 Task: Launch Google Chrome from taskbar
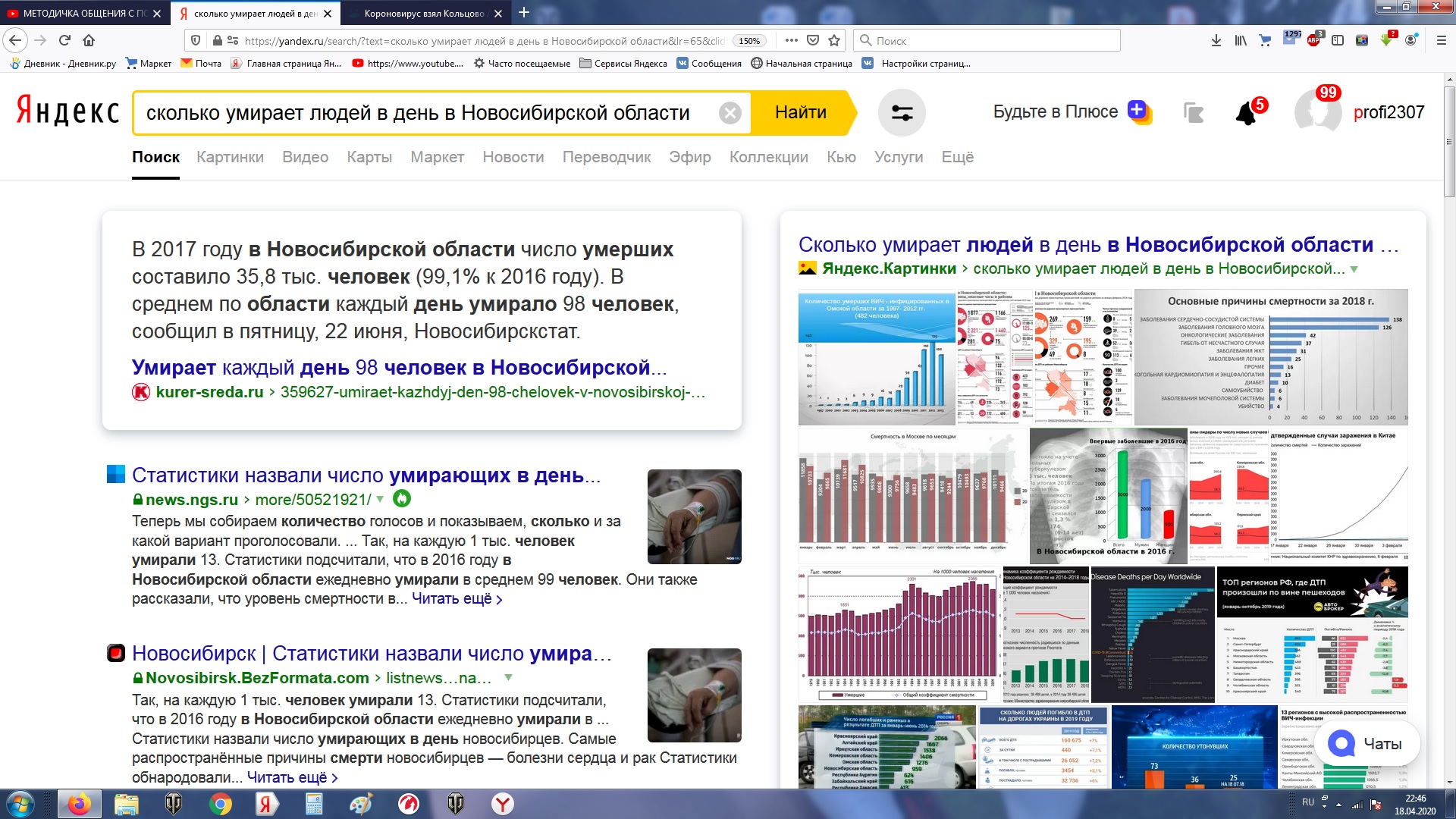221,804
